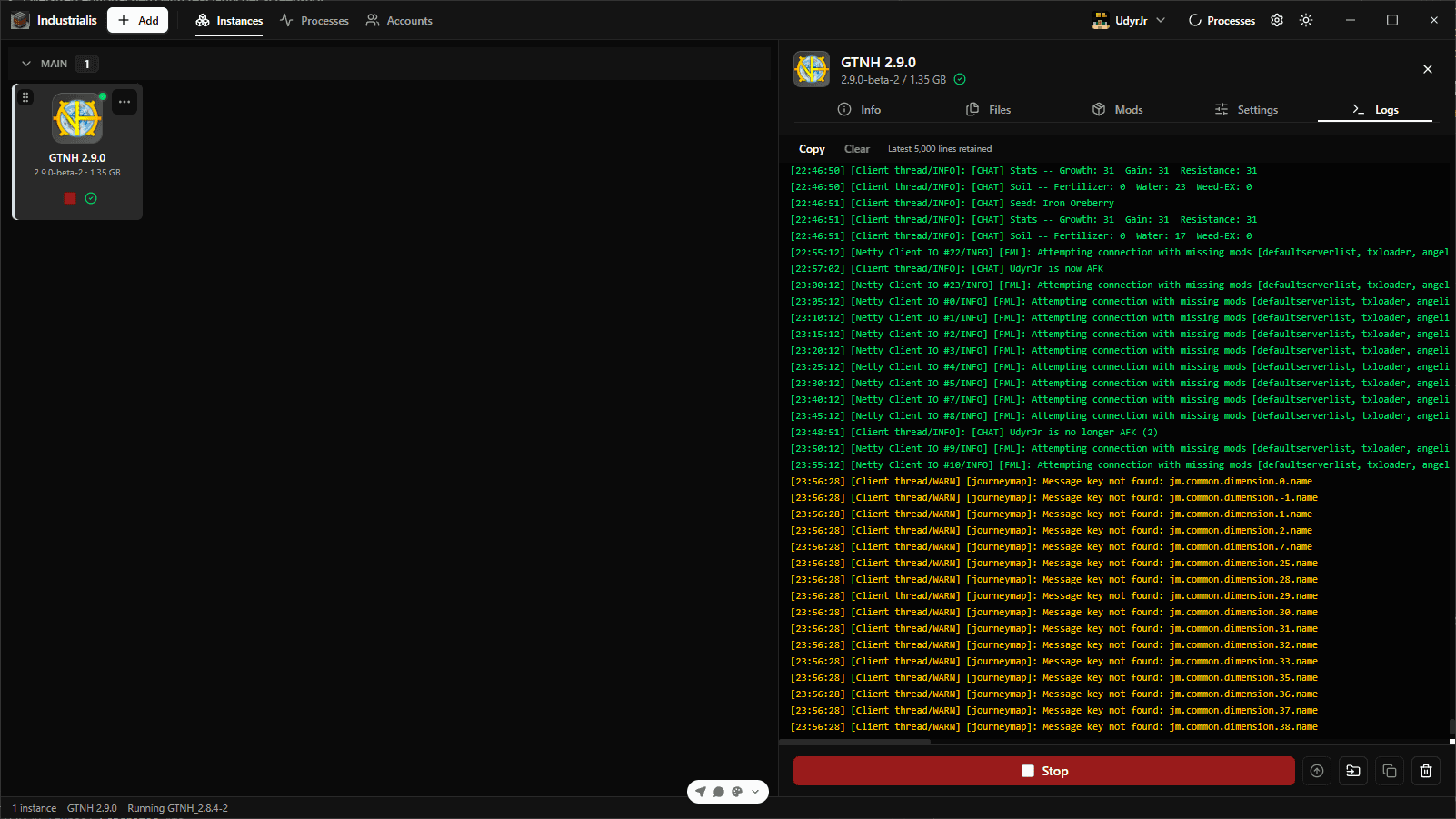Collapse the MAIN instance group
Screen dimensions: 1456x819
(26, 64)
